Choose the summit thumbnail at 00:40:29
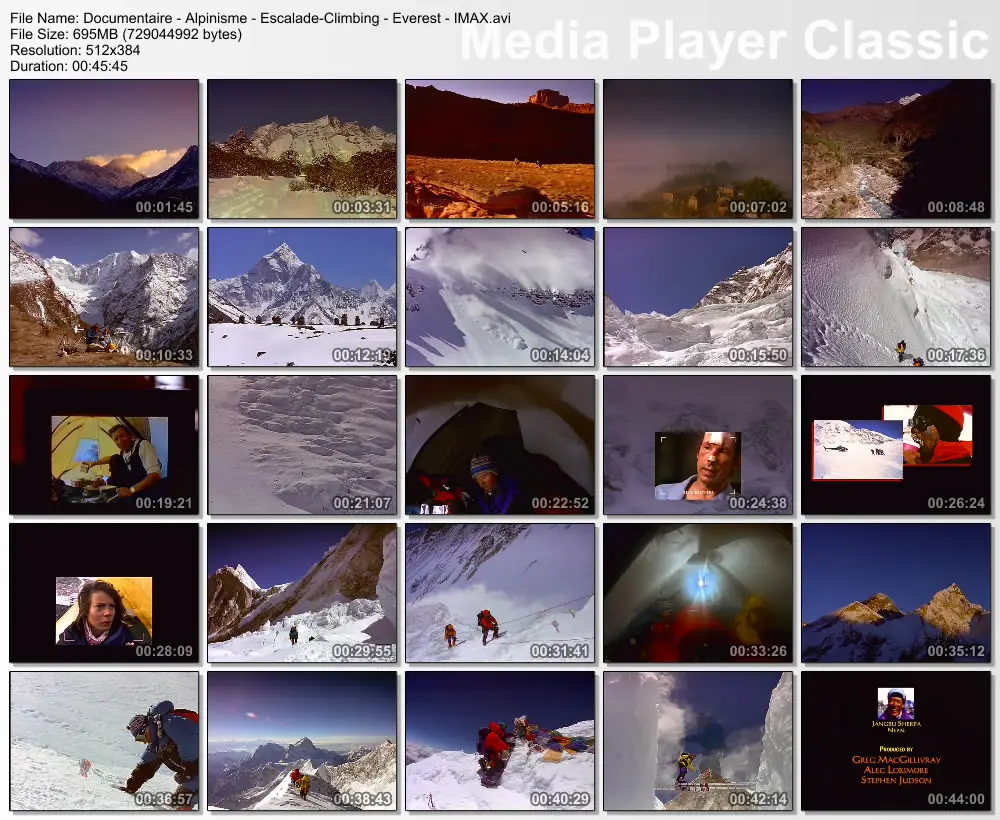This screenshot has height=820, width=1000. tap(500, 741)
